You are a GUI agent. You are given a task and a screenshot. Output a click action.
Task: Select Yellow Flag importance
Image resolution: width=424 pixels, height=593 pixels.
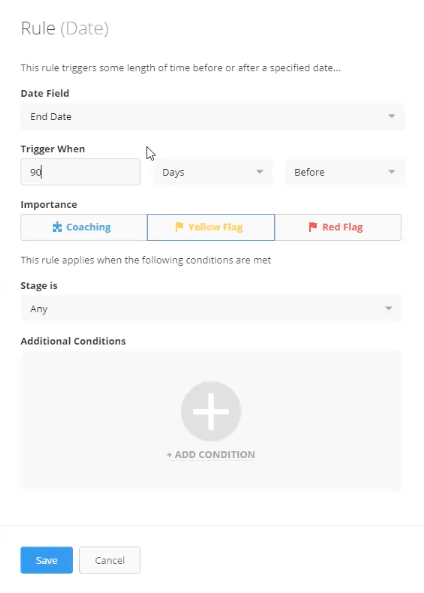(211, 227)
